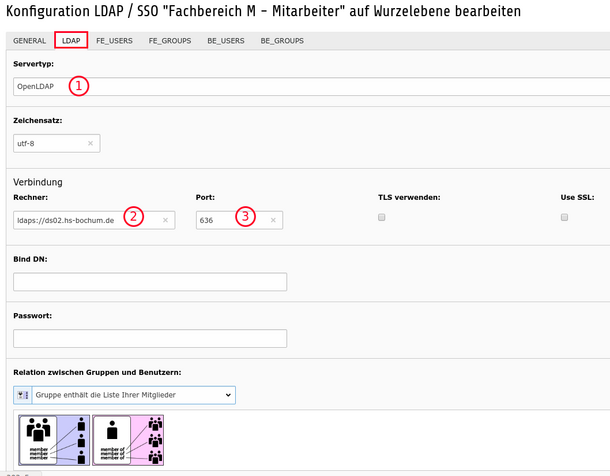Select the member-of-groups relation image

click(128, 440)
